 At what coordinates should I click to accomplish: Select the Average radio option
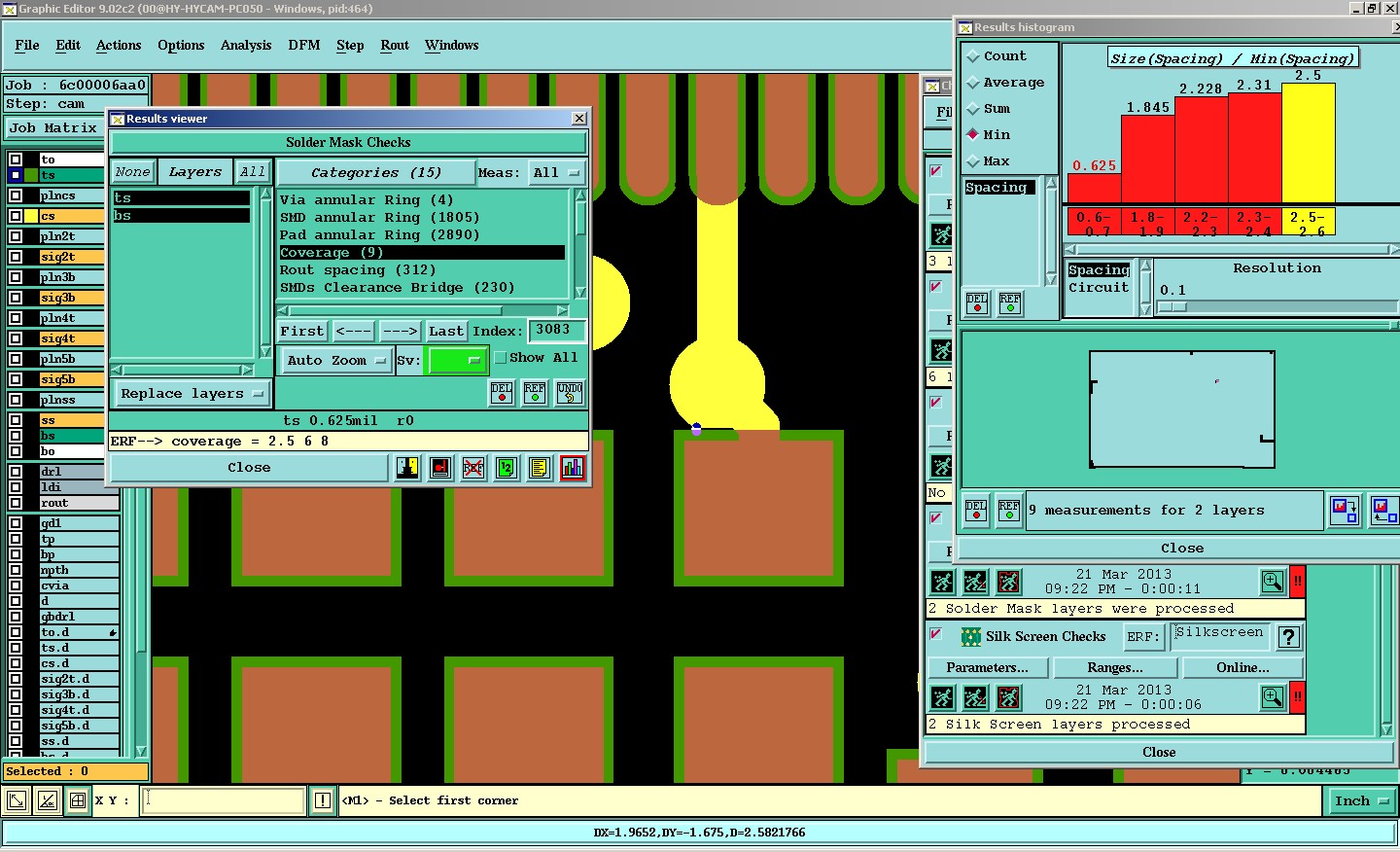tap(973, 83)
